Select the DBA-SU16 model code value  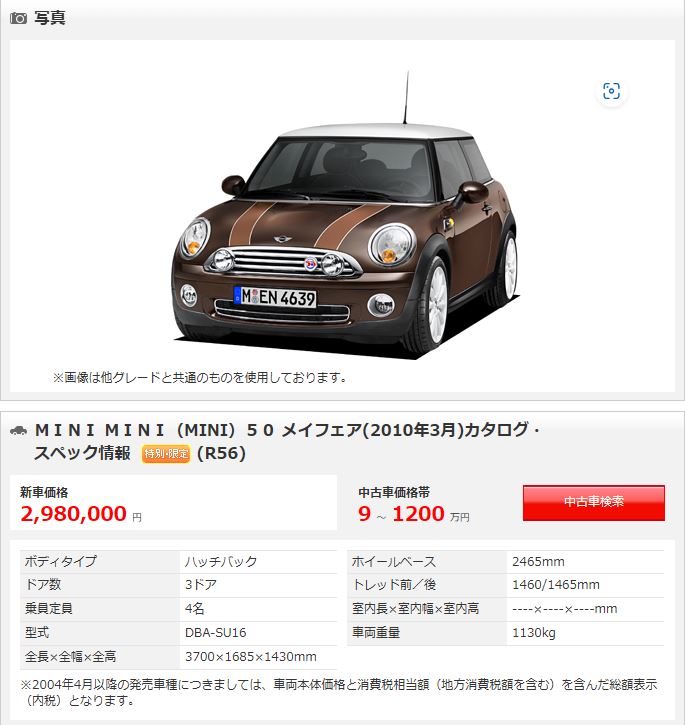[x=216, y=632]
